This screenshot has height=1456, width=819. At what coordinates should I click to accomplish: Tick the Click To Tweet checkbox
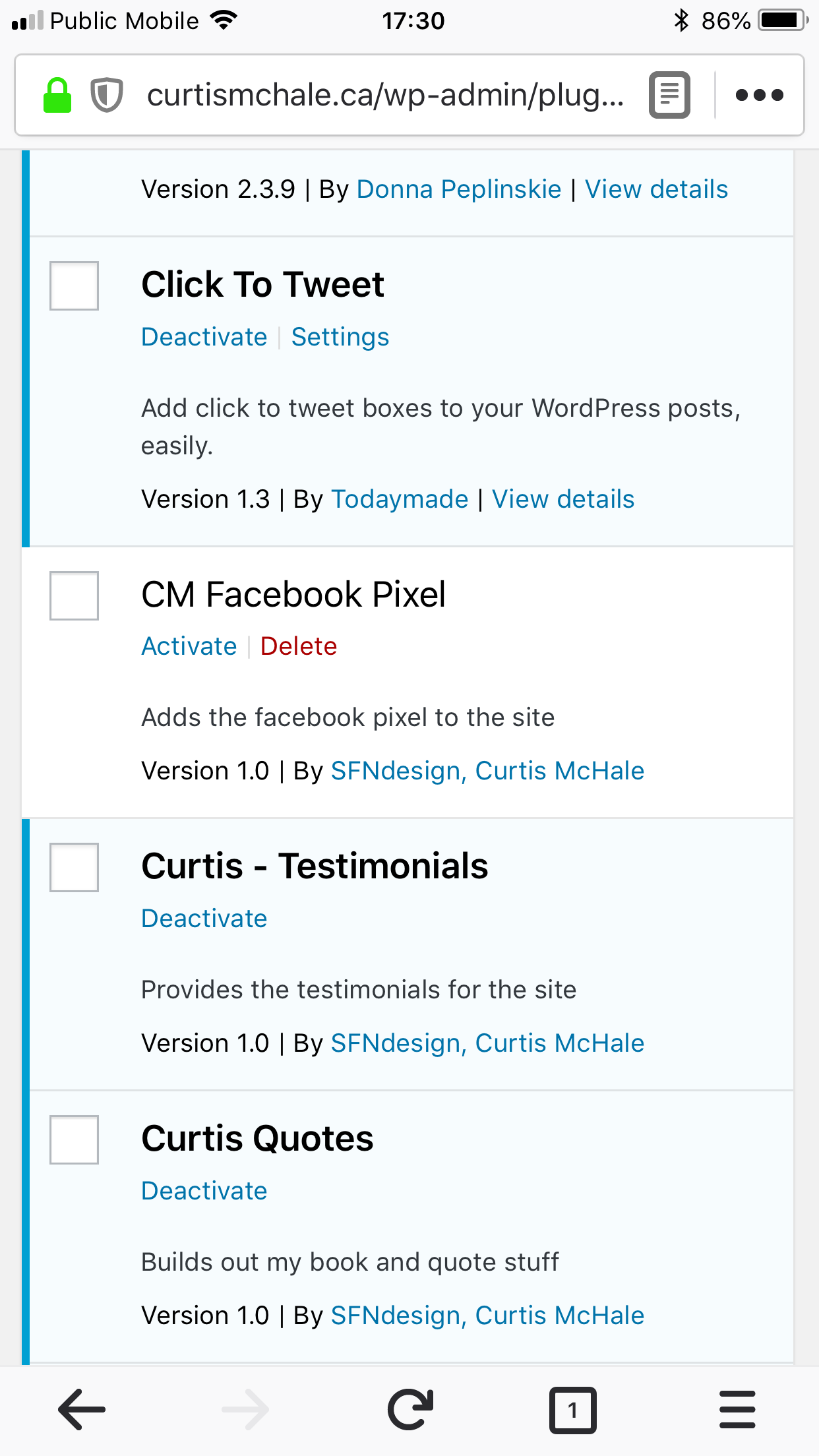(x=74, y=286)
